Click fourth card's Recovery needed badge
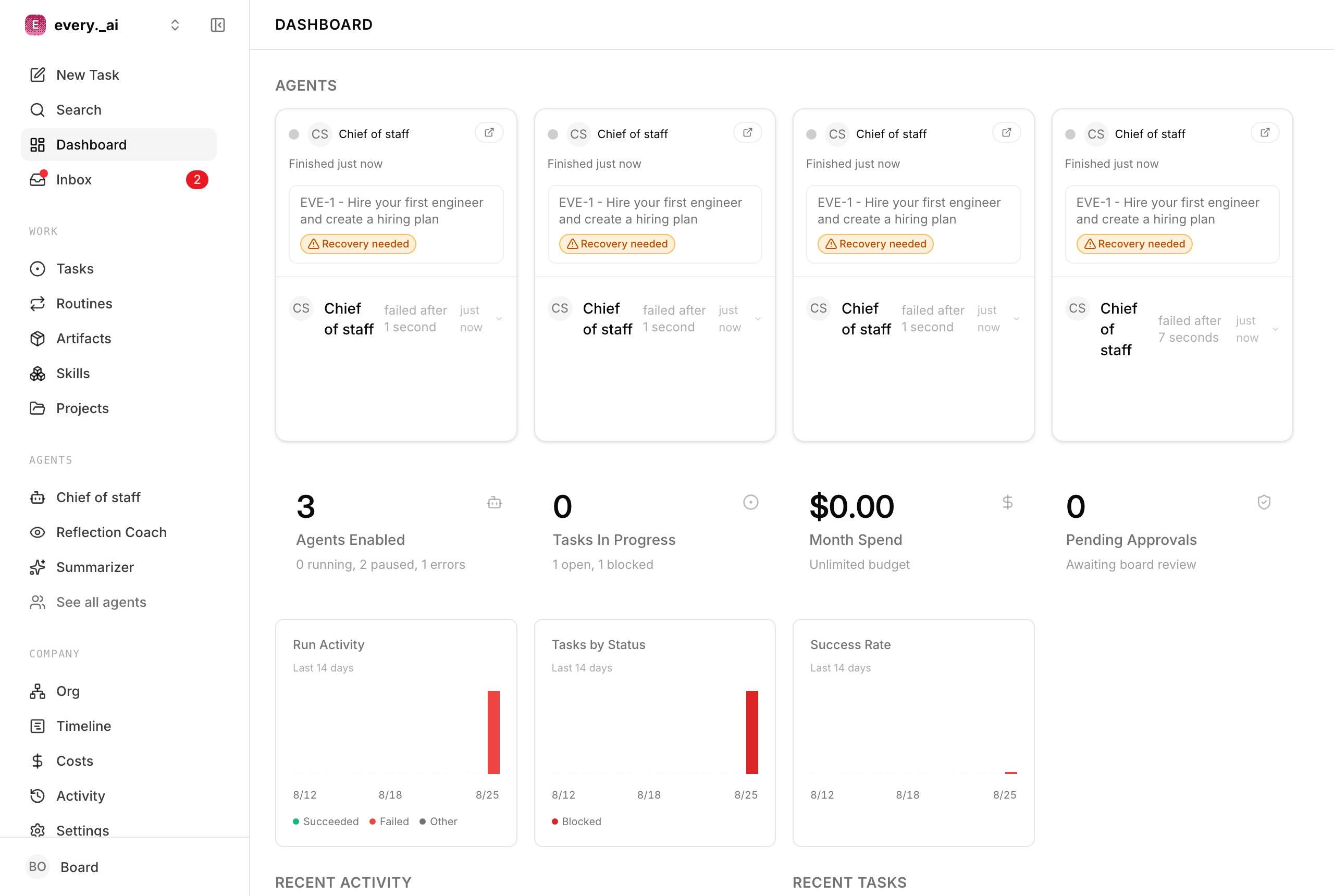1334x896 pixels. point(1134,244)
